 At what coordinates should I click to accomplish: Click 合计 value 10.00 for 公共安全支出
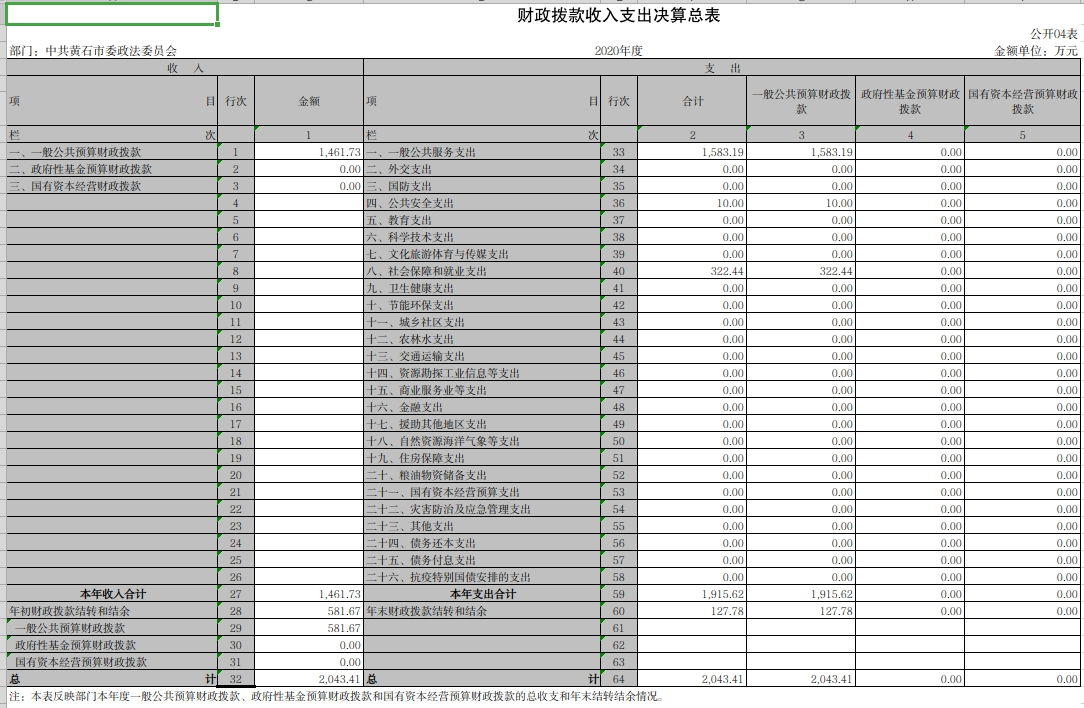click(x=692, y=203)
